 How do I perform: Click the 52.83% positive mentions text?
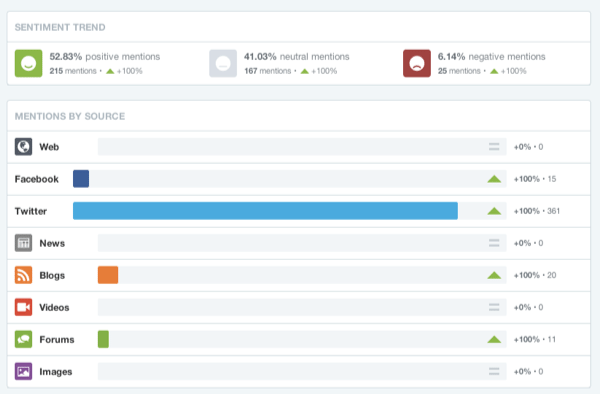click(x=105, y=57)
